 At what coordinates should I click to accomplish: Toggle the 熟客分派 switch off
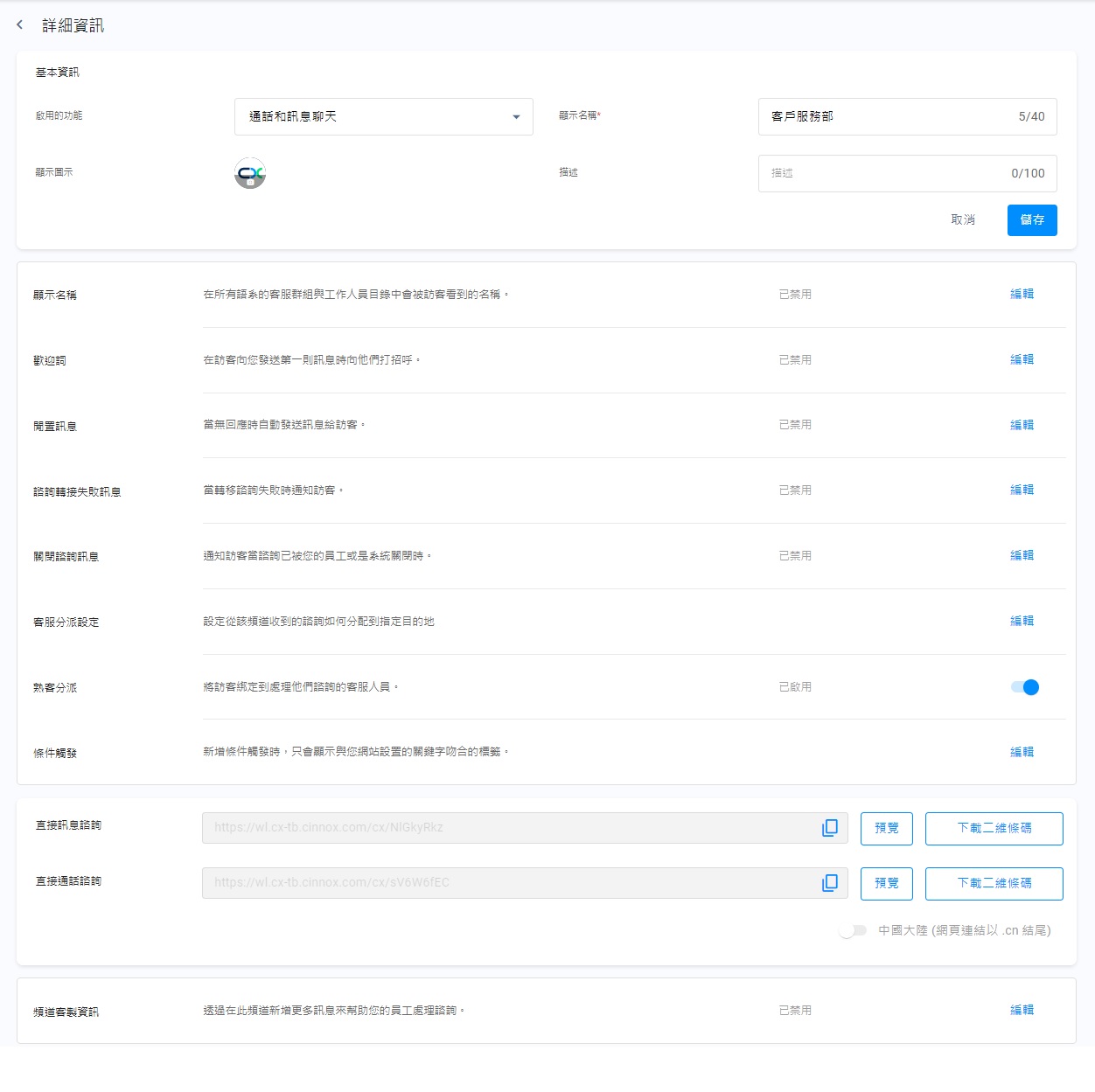point(1025,687)
